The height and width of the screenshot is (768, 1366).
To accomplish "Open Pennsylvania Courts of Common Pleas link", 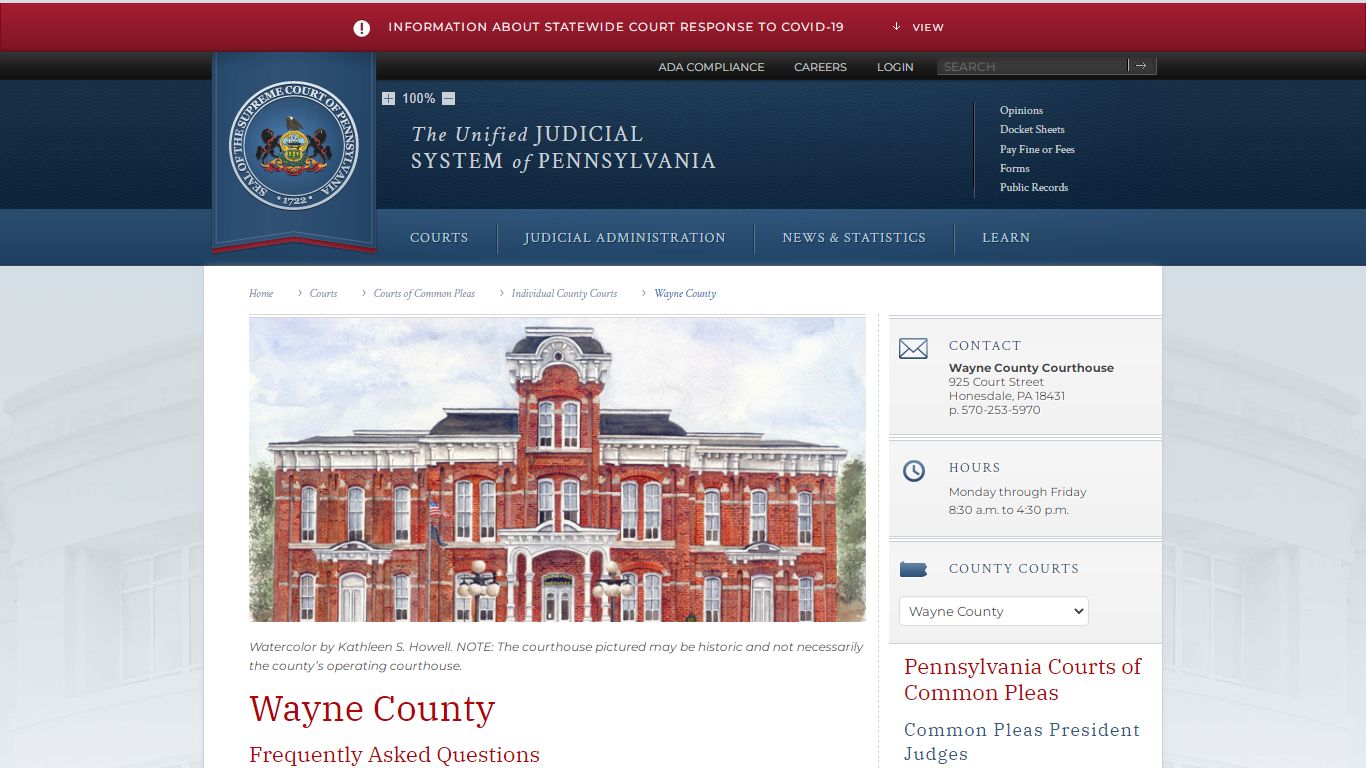I will (x=1022, y=680).
